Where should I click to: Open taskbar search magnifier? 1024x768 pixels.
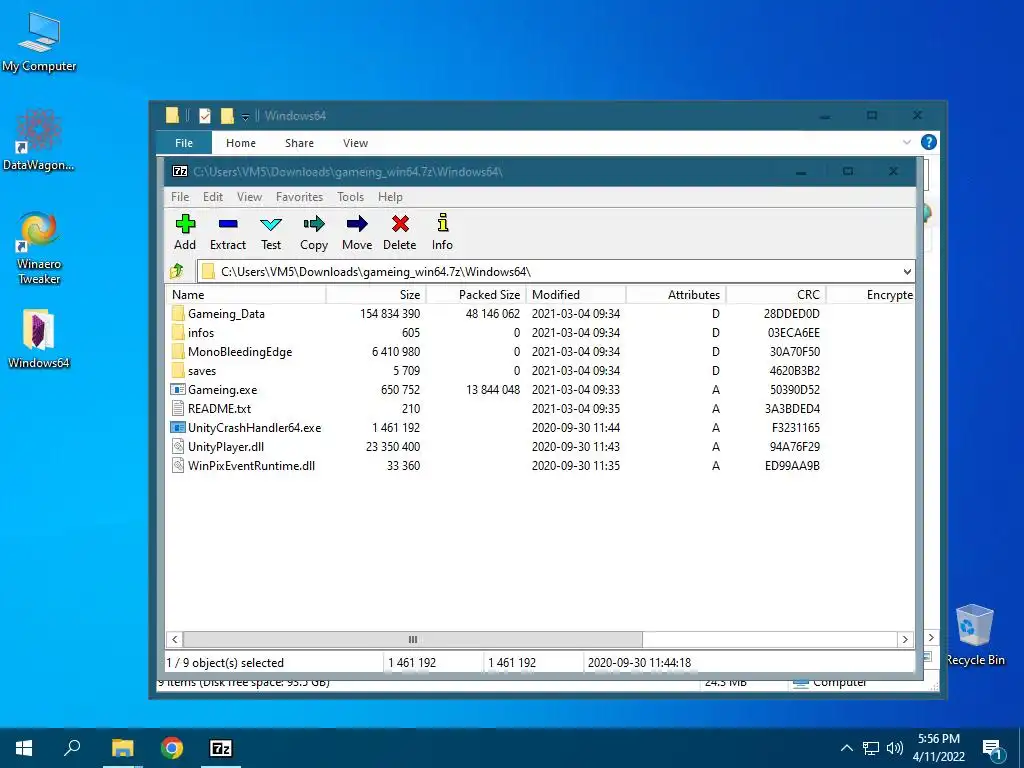point(72,747)
